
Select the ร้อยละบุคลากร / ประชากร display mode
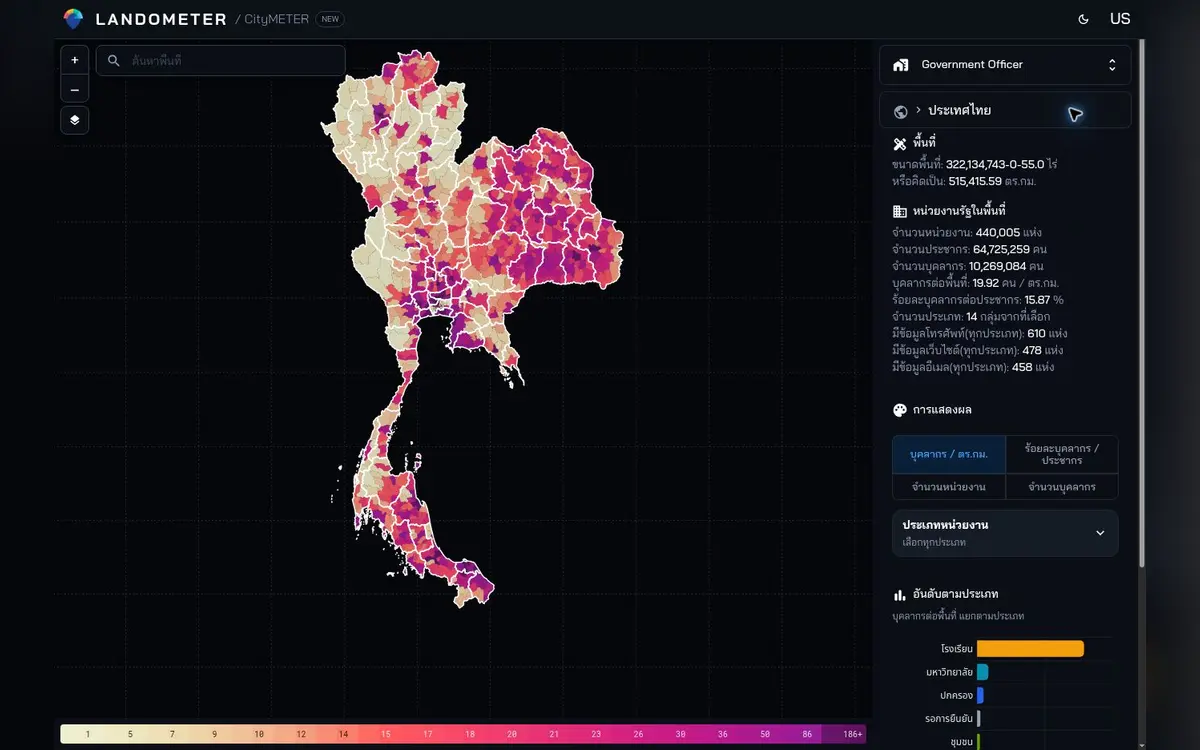(x=1062, y=455)
